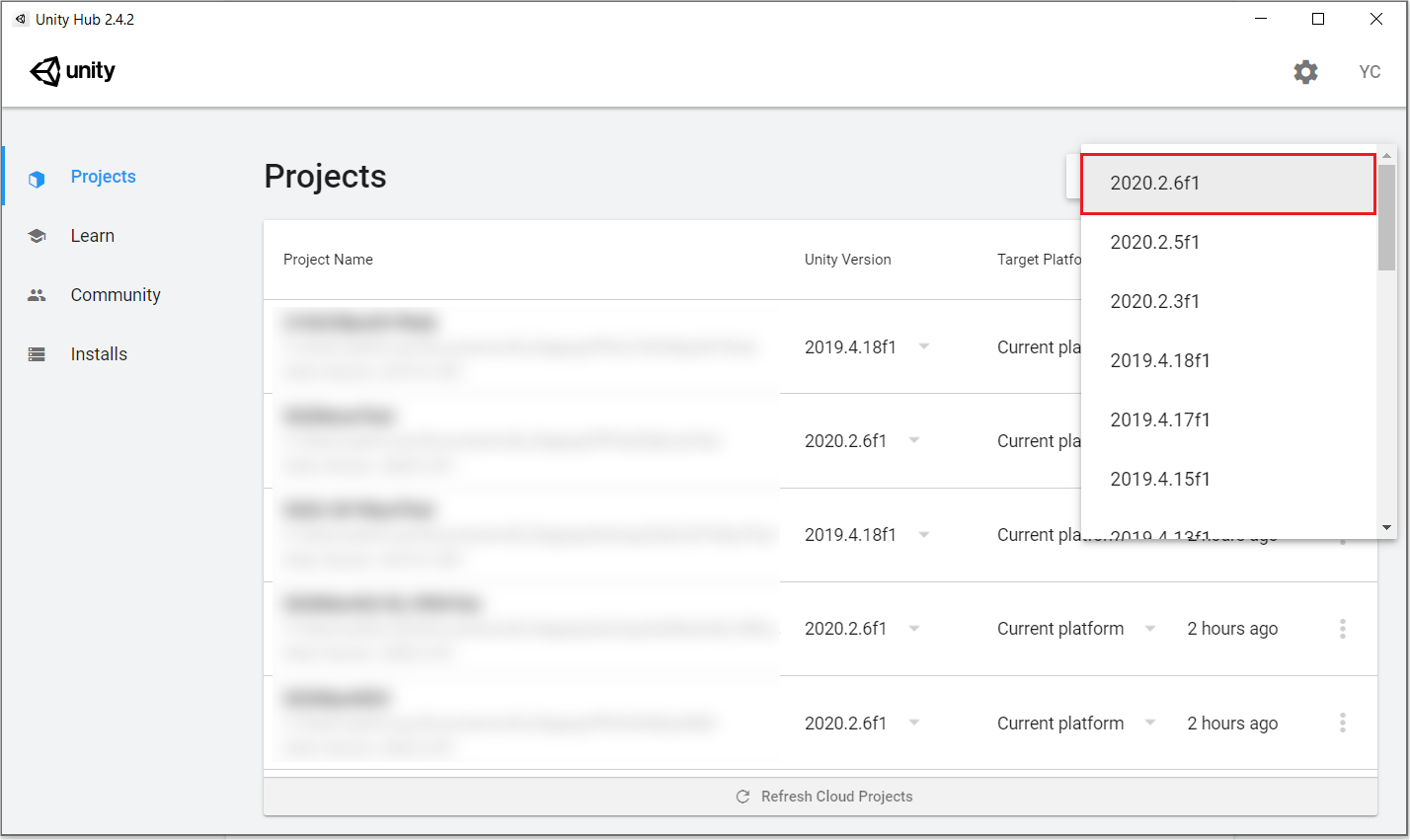This screenshot has height=840, width=1410.
Task: Expand the second project's Unity Version dropdown
Action: pos(914,440)
